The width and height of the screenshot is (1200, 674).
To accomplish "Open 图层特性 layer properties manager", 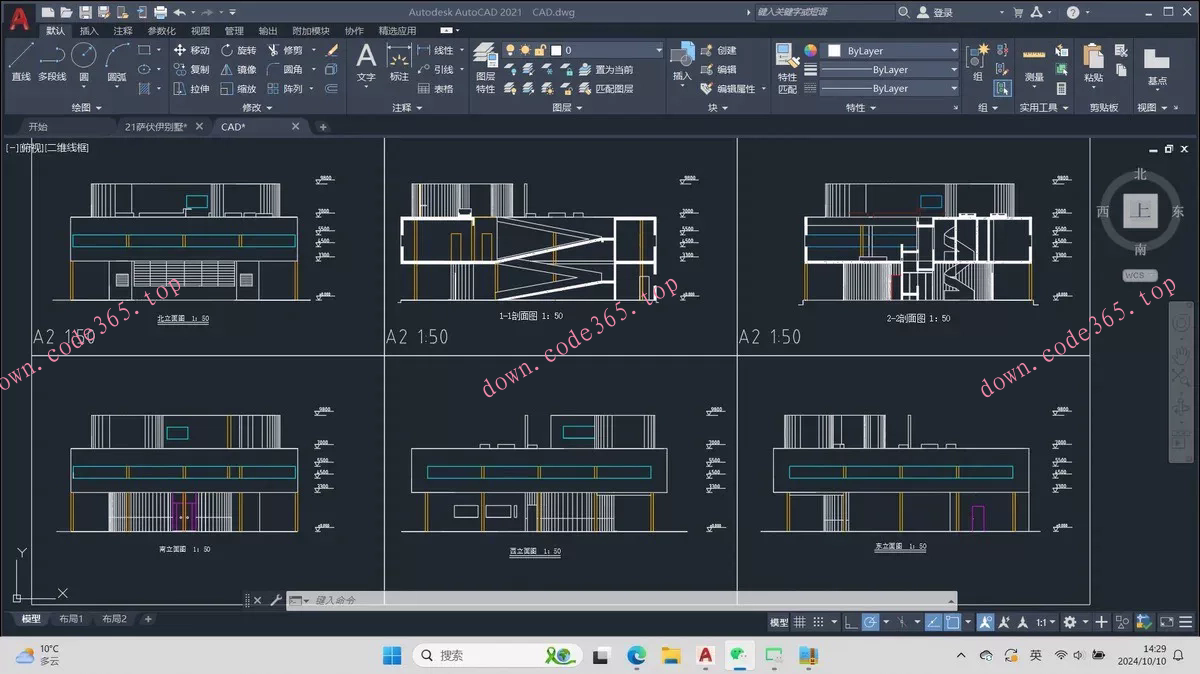I will point(485,67).
